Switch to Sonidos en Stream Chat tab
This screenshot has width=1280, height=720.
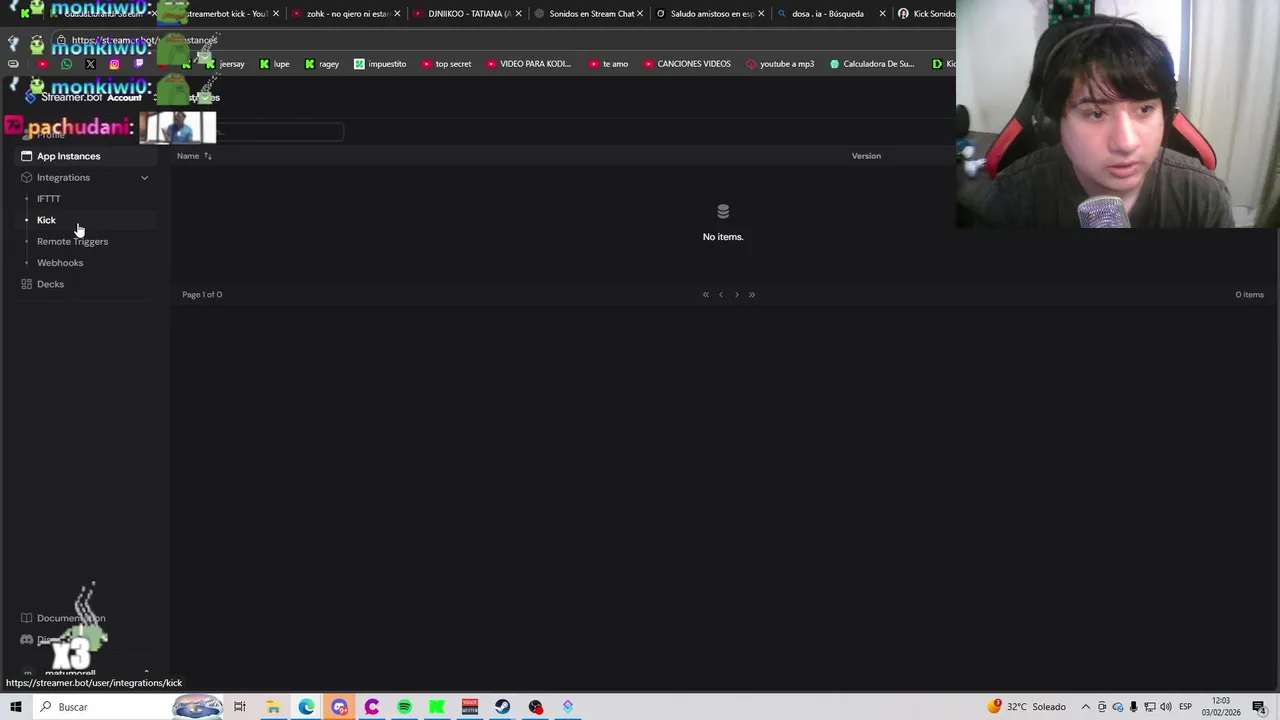[x=590, y=14]
